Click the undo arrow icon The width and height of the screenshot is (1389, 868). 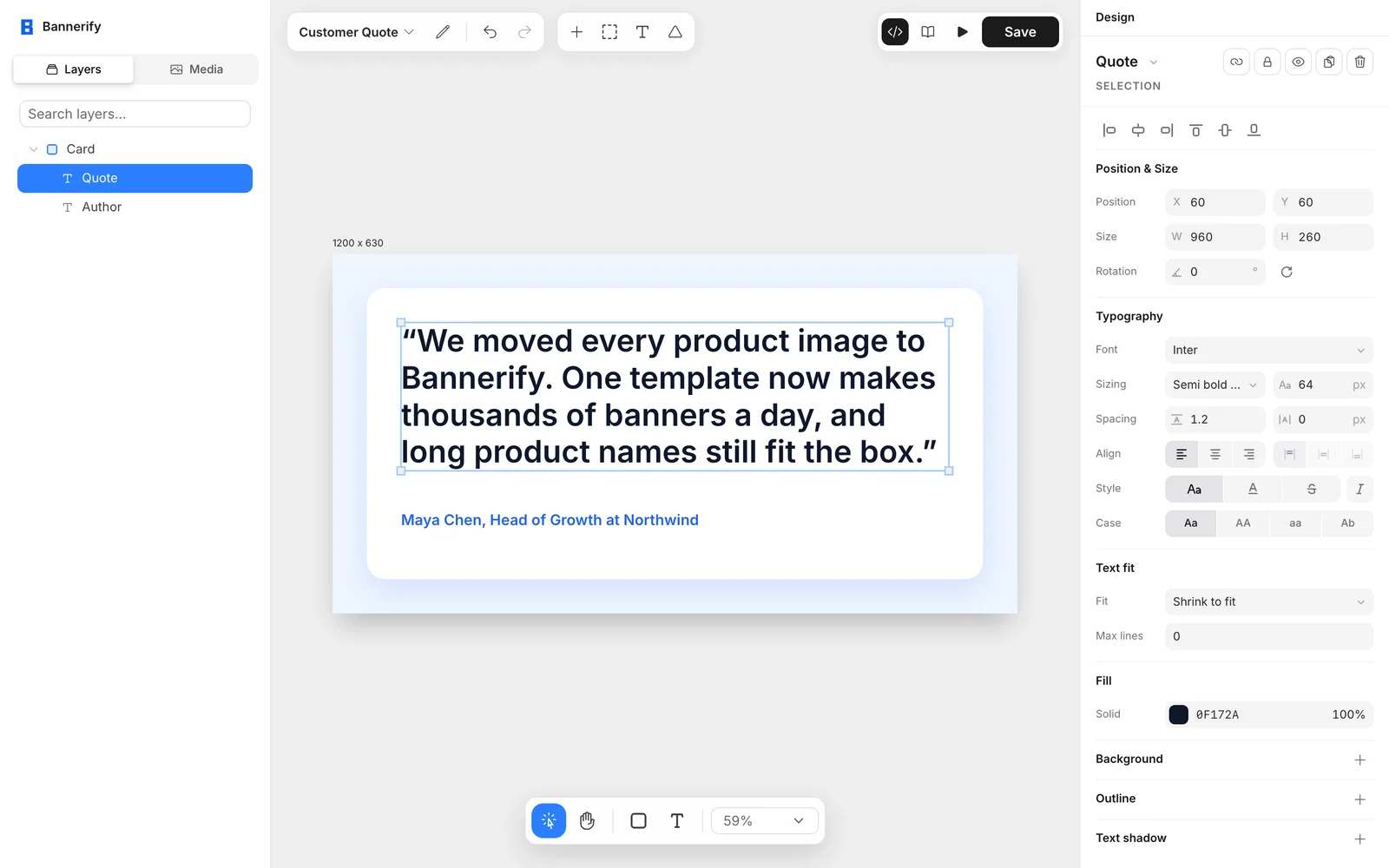490,32
